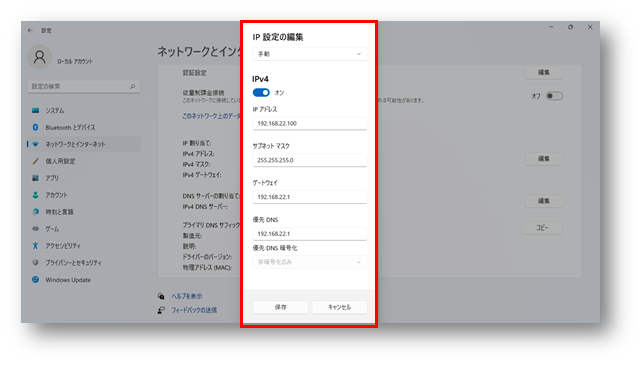
Task: Open the このネットワーク上のデータ link
Action: pos(212,116)
